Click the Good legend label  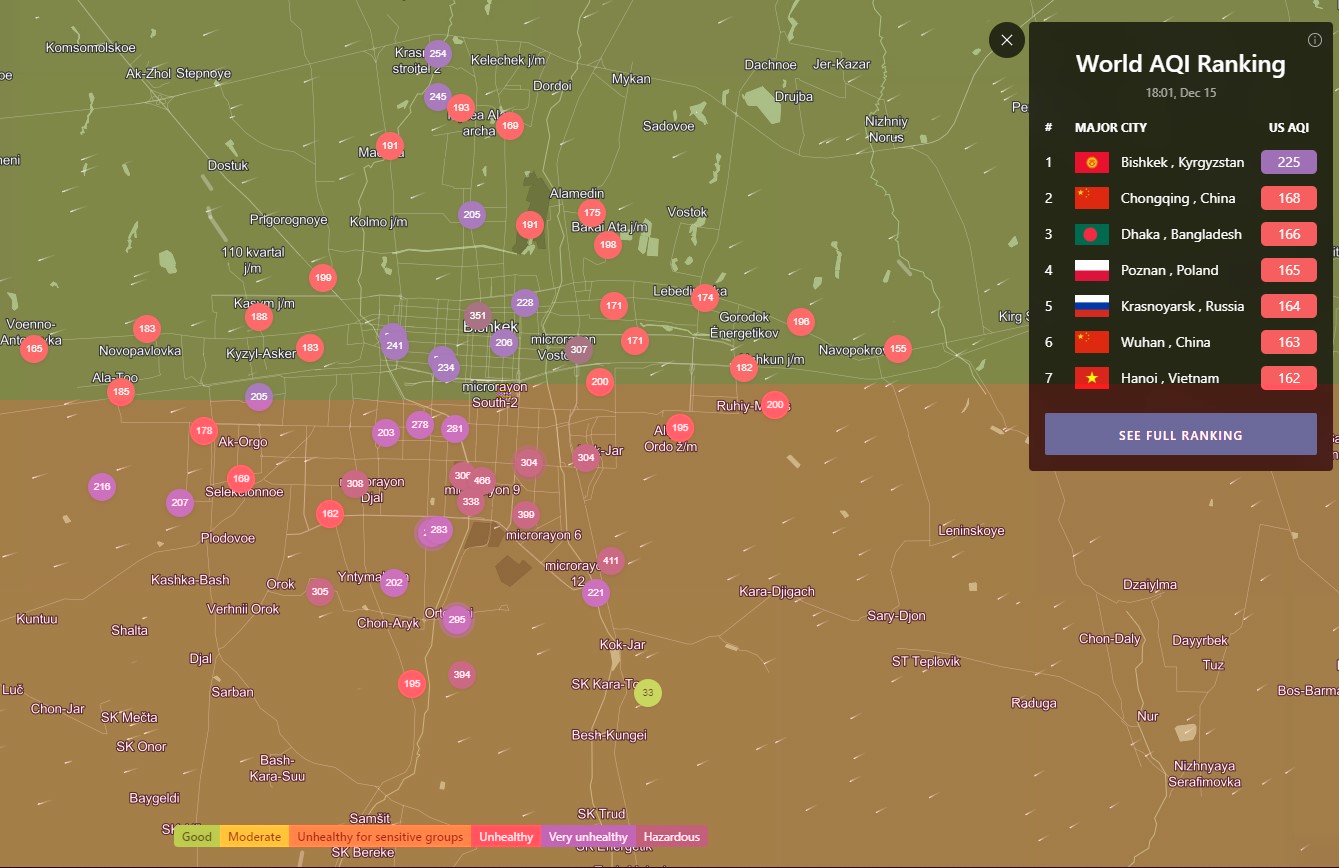pyautogui.click(x=197, y=837)
